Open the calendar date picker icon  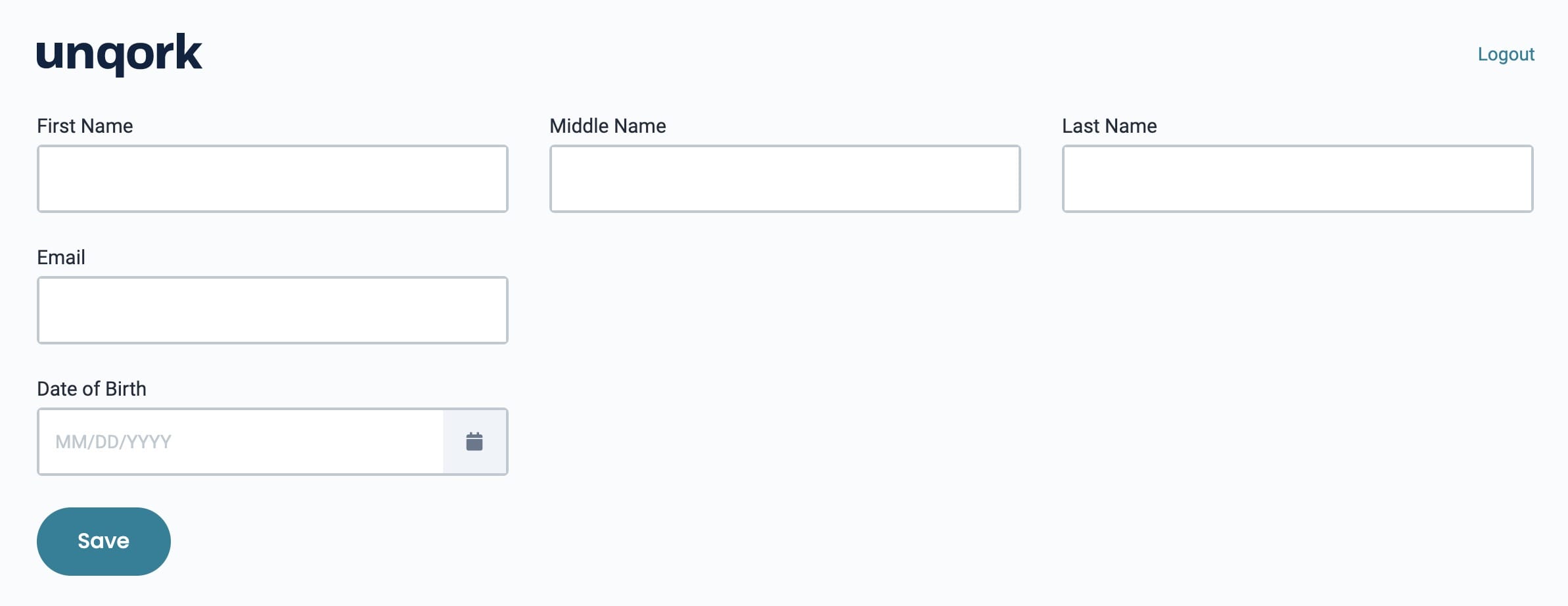click(x=474, y=442)
